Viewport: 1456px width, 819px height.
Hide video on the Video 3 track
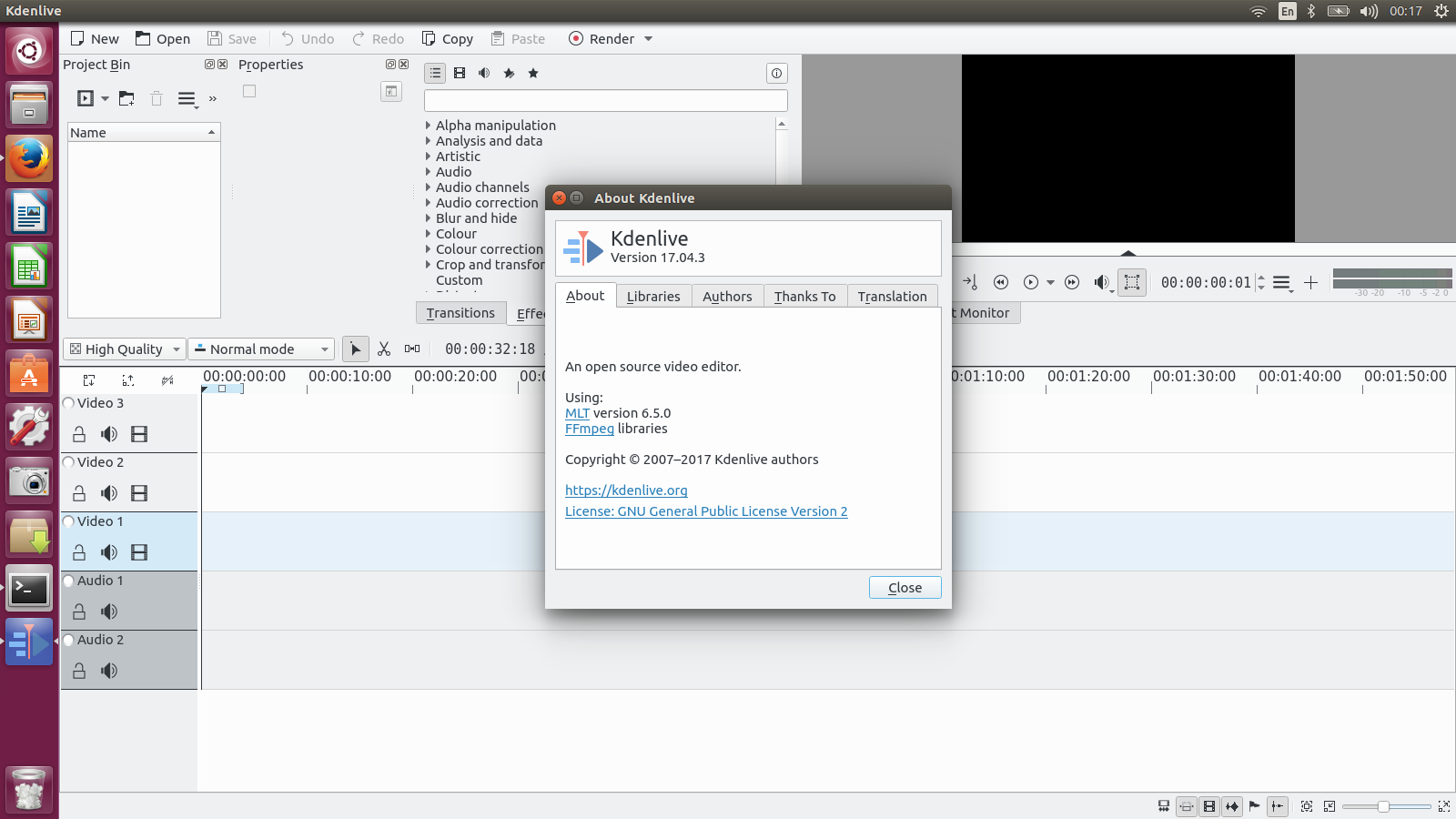click(x=139, y=434)
